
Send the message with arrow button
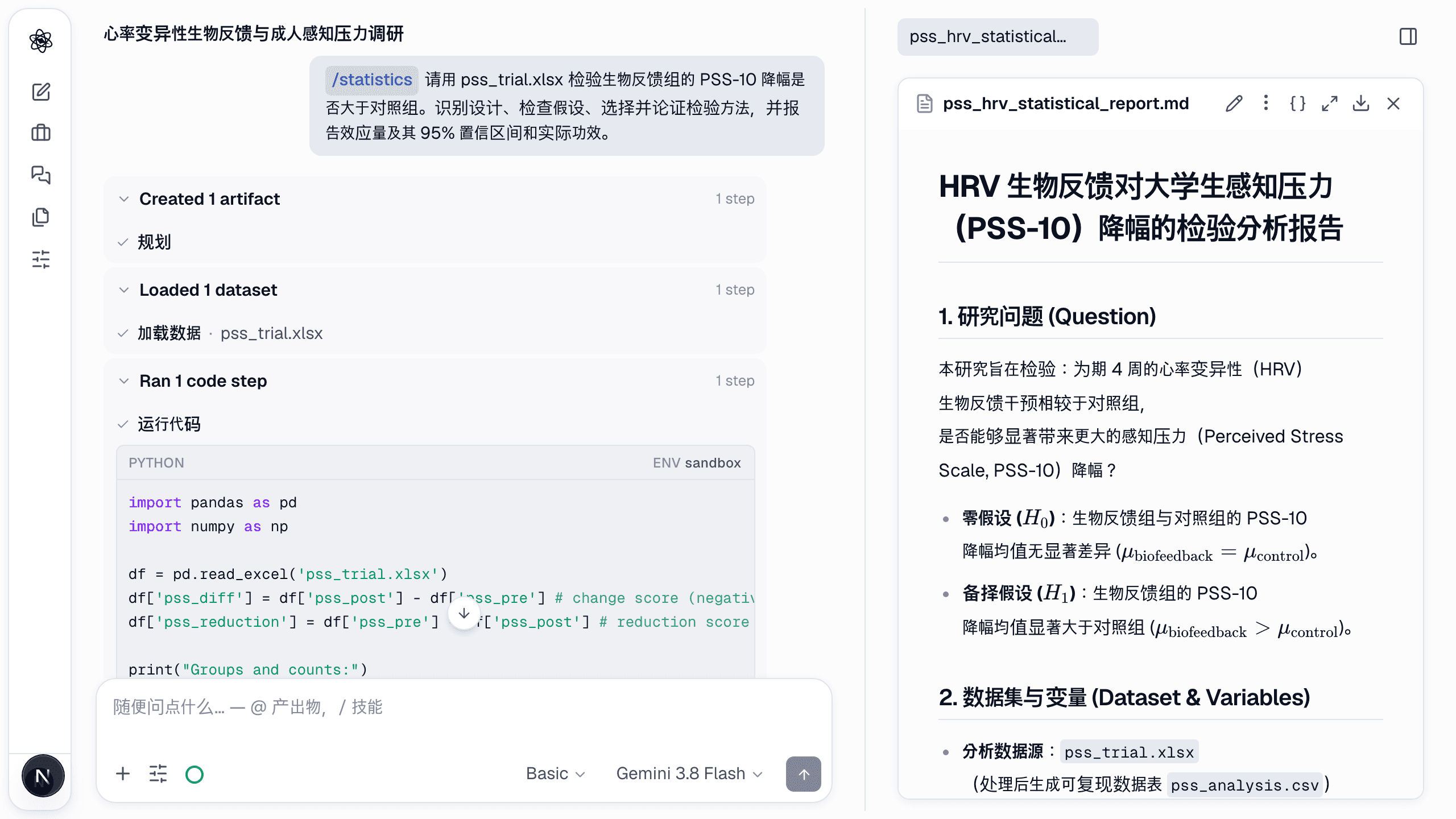803,774
